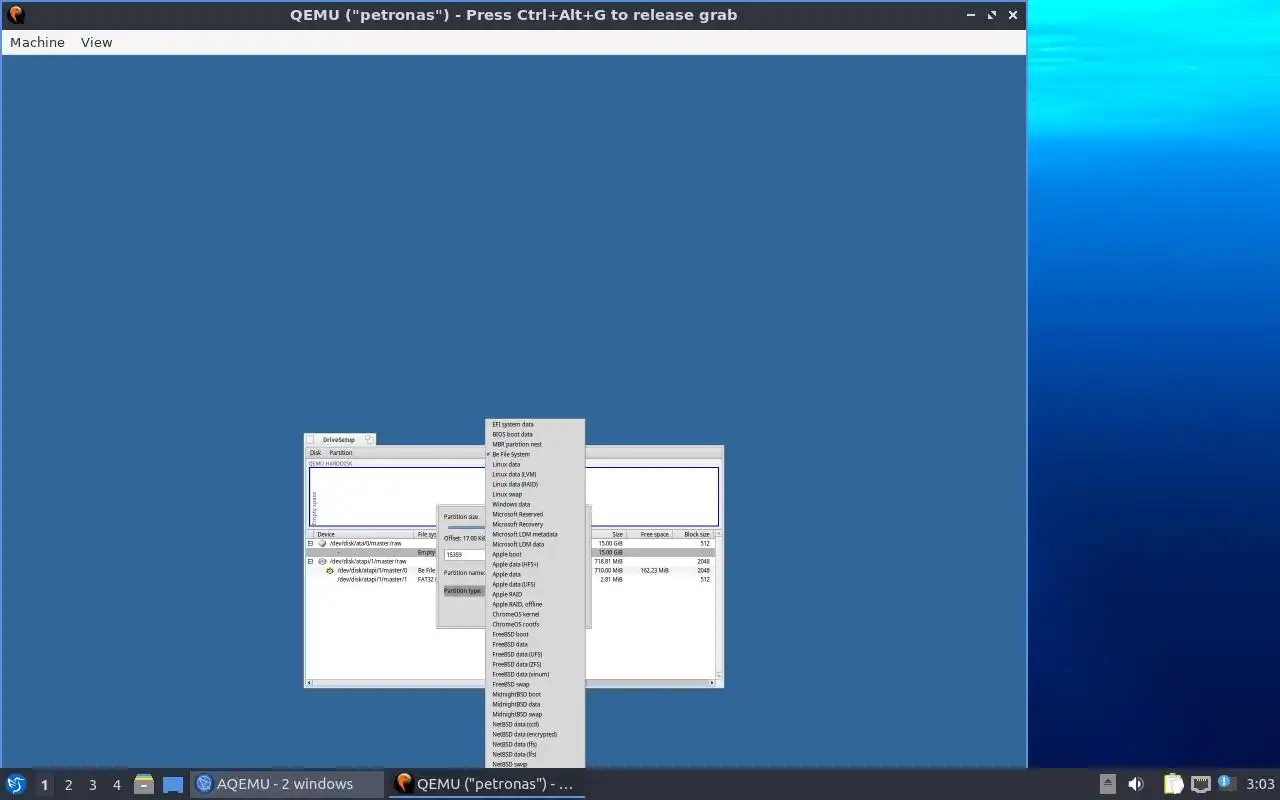Choose Linux data (RAID) entry
This screenshot has width=1280, height=800.
point(535,484)
